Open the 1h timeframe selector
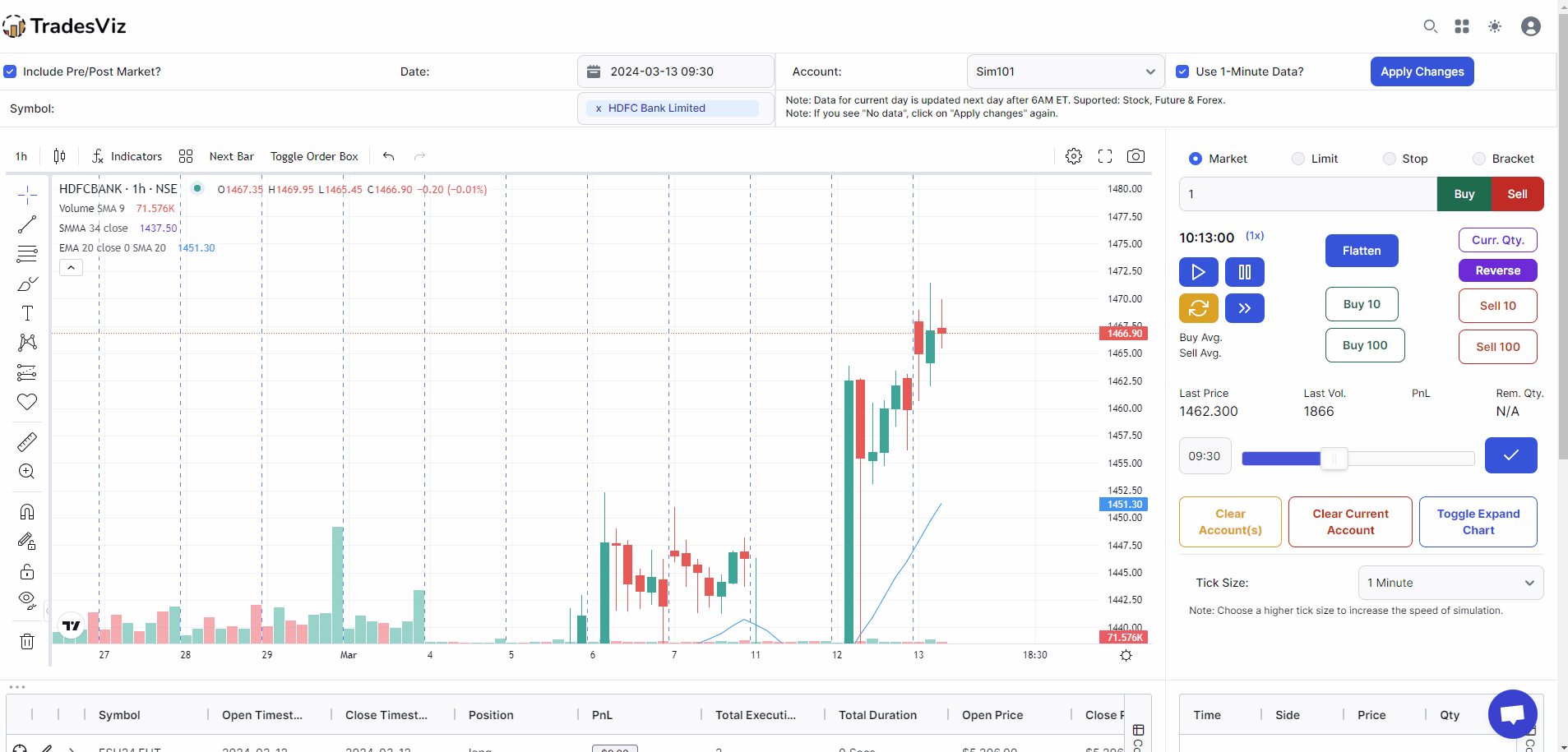The height and width of the screenshot is (752, 1568). tap(21, 156)
